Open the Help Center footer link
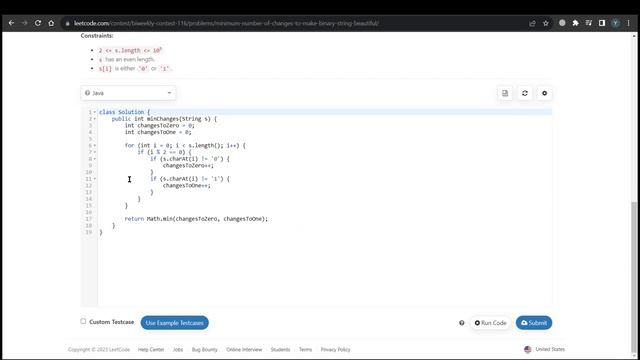Viewport: 640px width, 360px height. 151,349
